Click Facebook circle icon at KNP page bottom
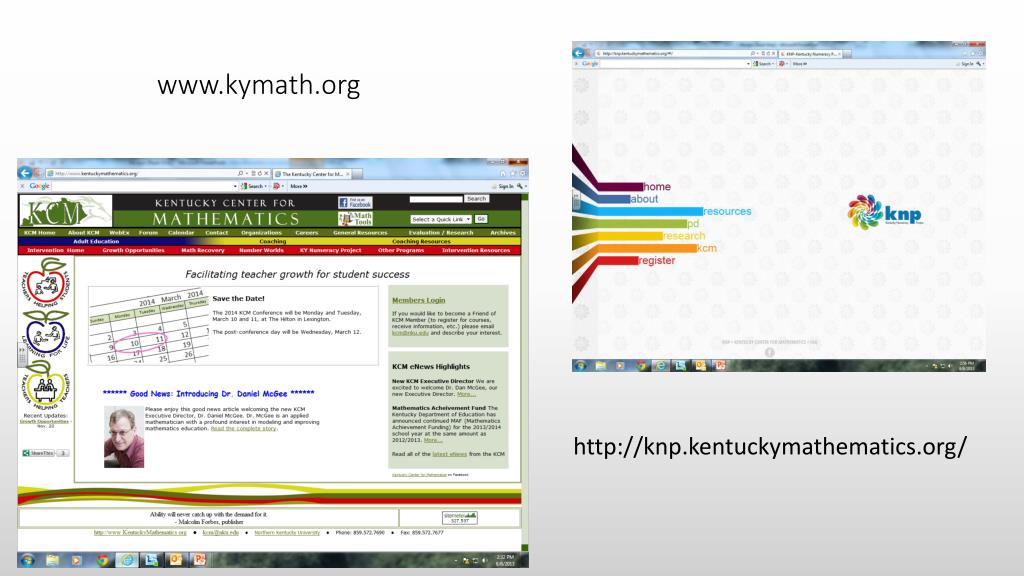This screenshot has width=1024, height=576. (769, 353)
